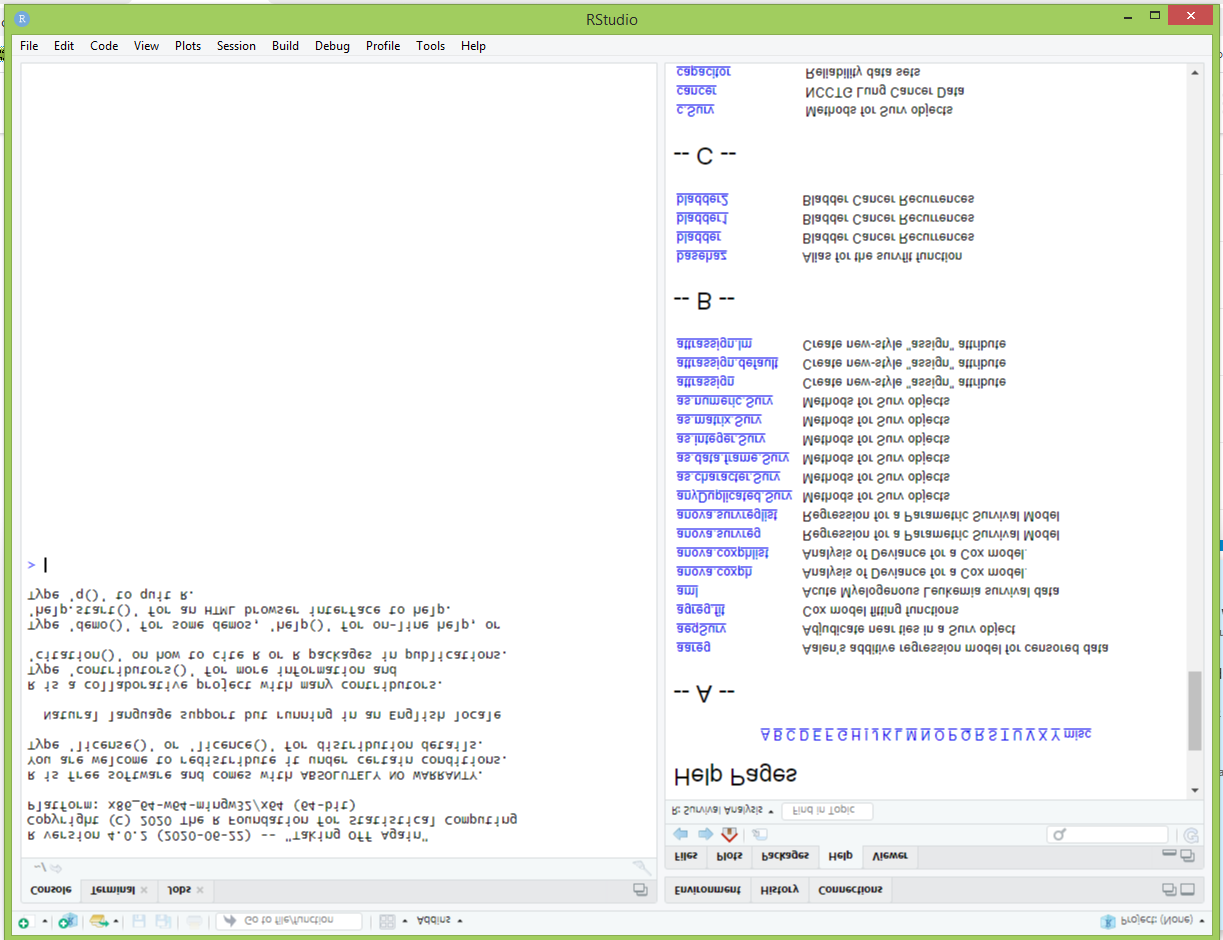This screenshot has width=1223, height=940.
Task: Click the help Home icon
Action: 730,834
